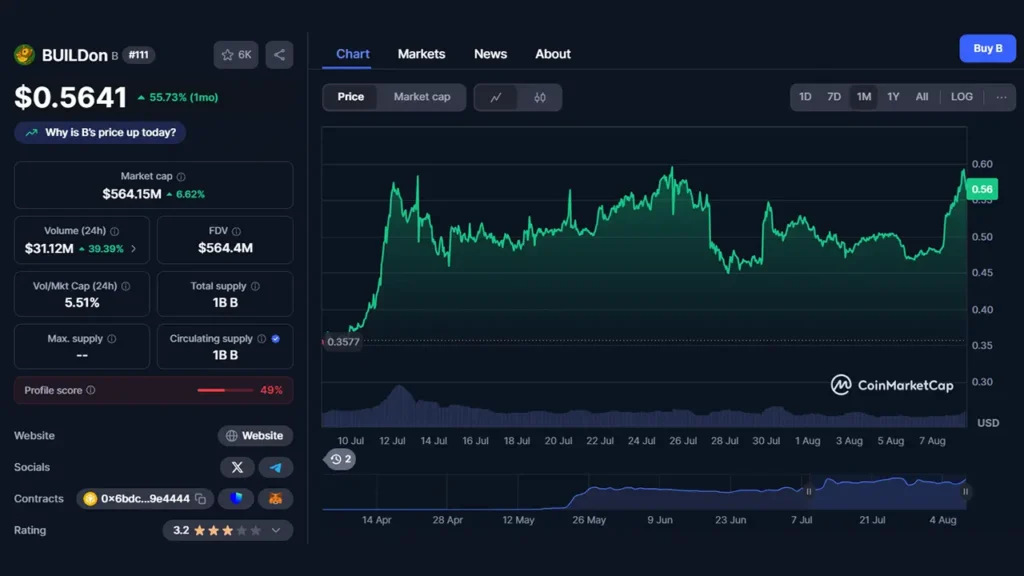1024x576 pixels.
Task: Click the Volume (24h) info icon
Action: click(115, 231)
